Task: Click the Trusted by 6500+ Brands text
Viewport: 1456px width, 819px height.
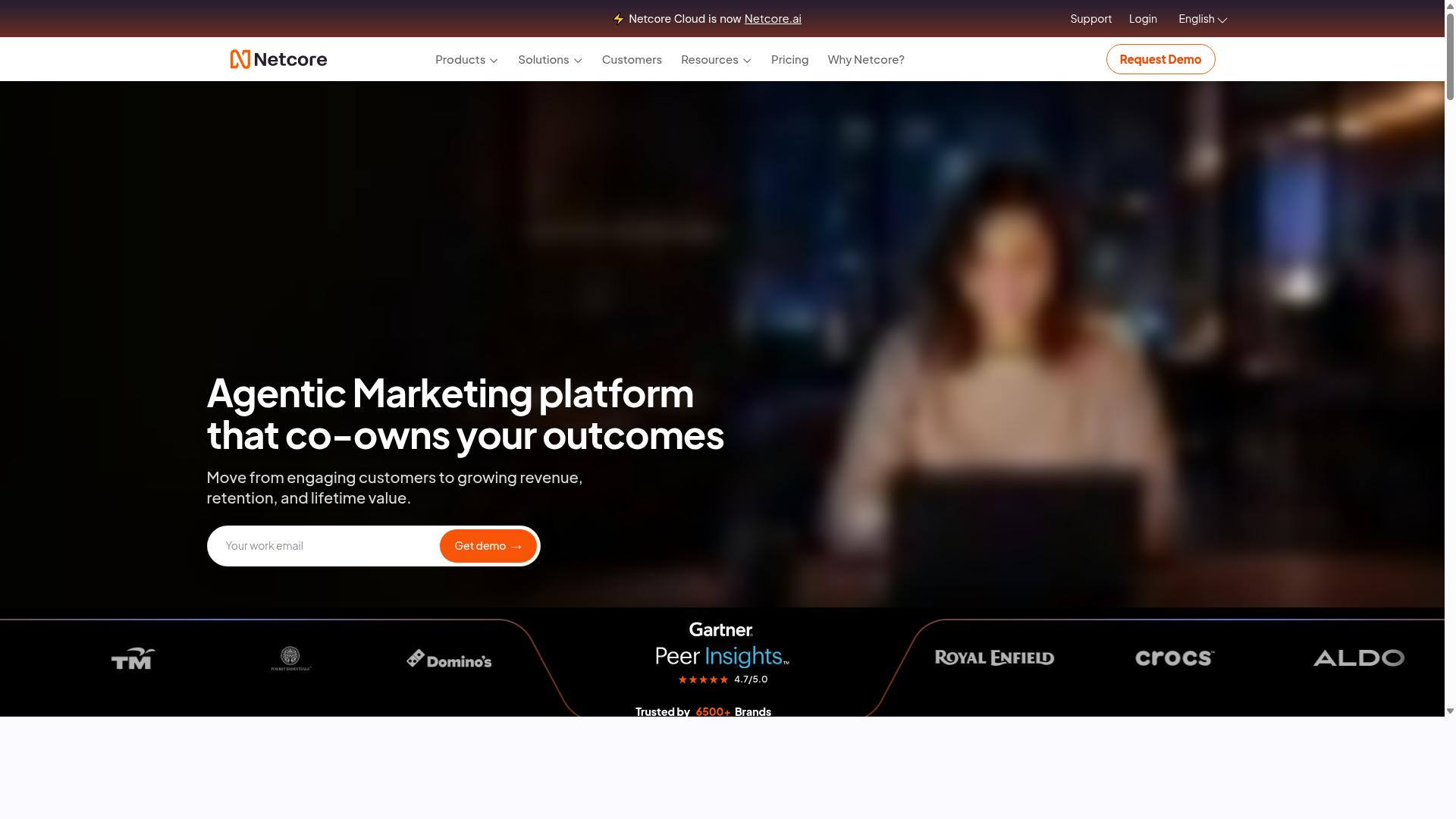Action: (x=703, y=711)
